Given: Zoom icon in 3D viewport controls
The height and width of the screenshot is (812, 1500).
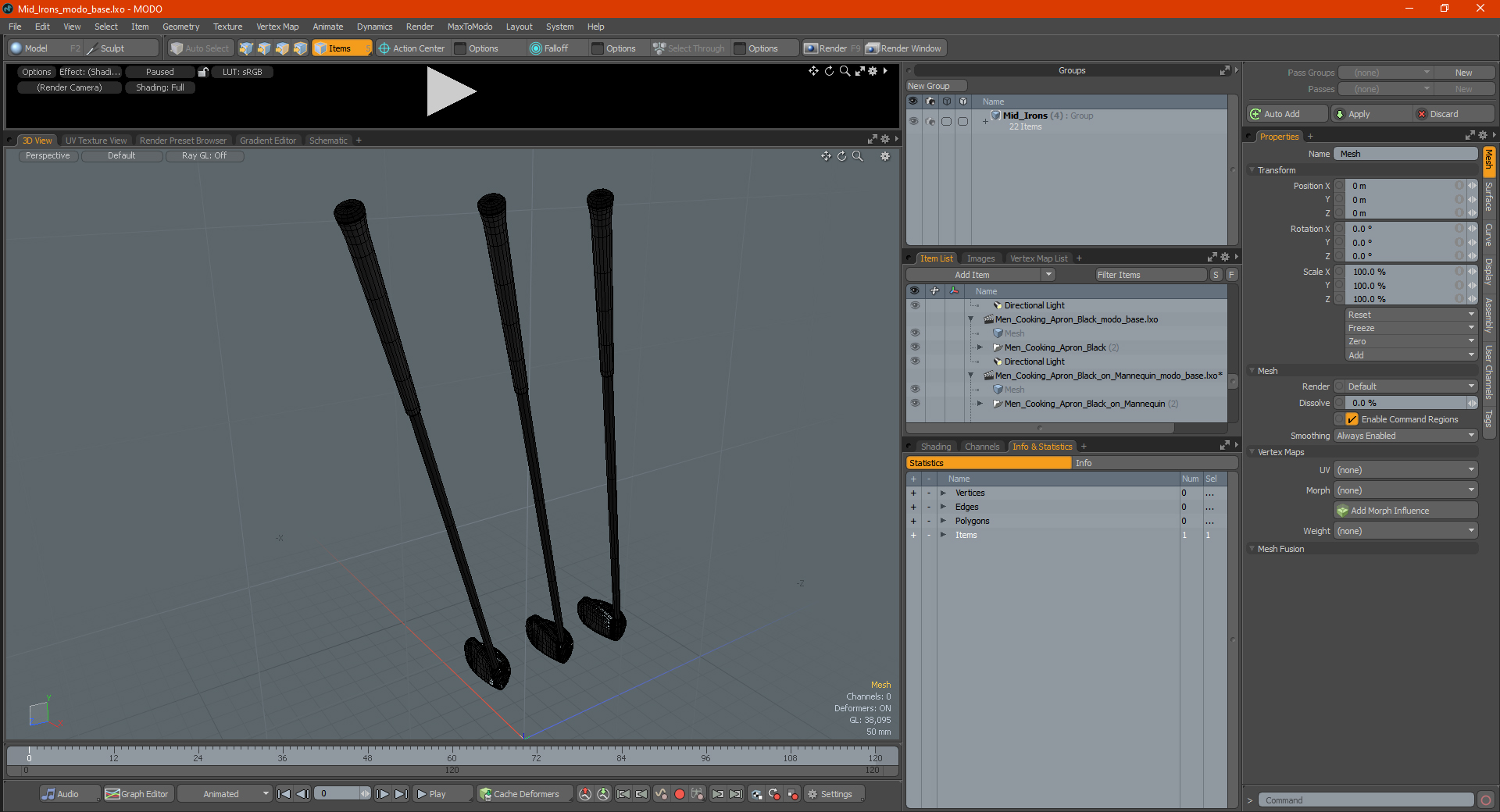Looking at the screenshot, I should 858,156.
